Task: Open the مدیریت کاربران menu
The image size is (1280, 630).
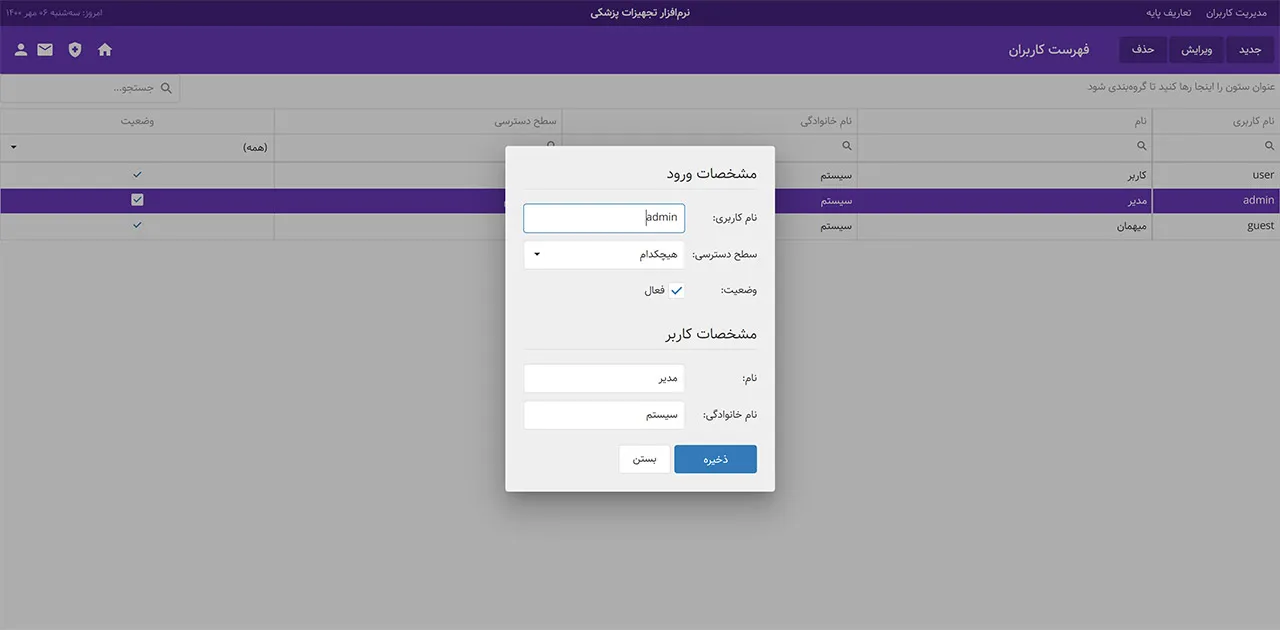Action: coord(1237,13)
